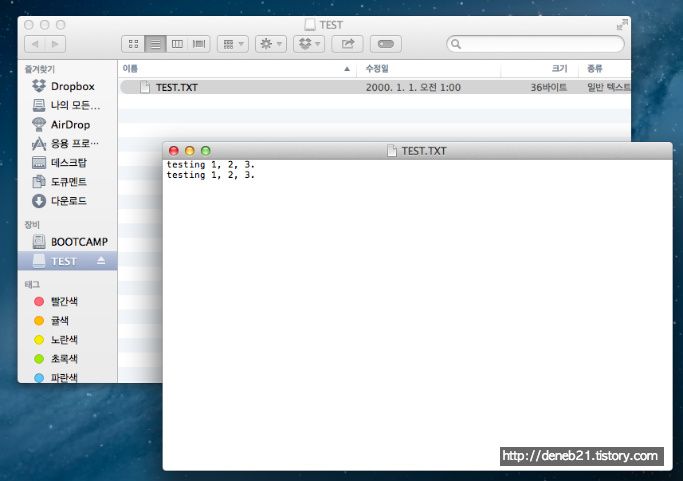Image resolution: width=683 pixels, height=481 pixels.
Task: Click TEST.TXT modified date 2000. 1. 1.
Action: (x=413, y=88)
